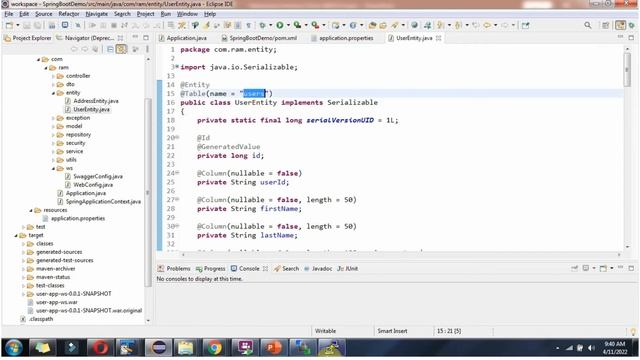Open the Project menu

click(x=145, y=14)
